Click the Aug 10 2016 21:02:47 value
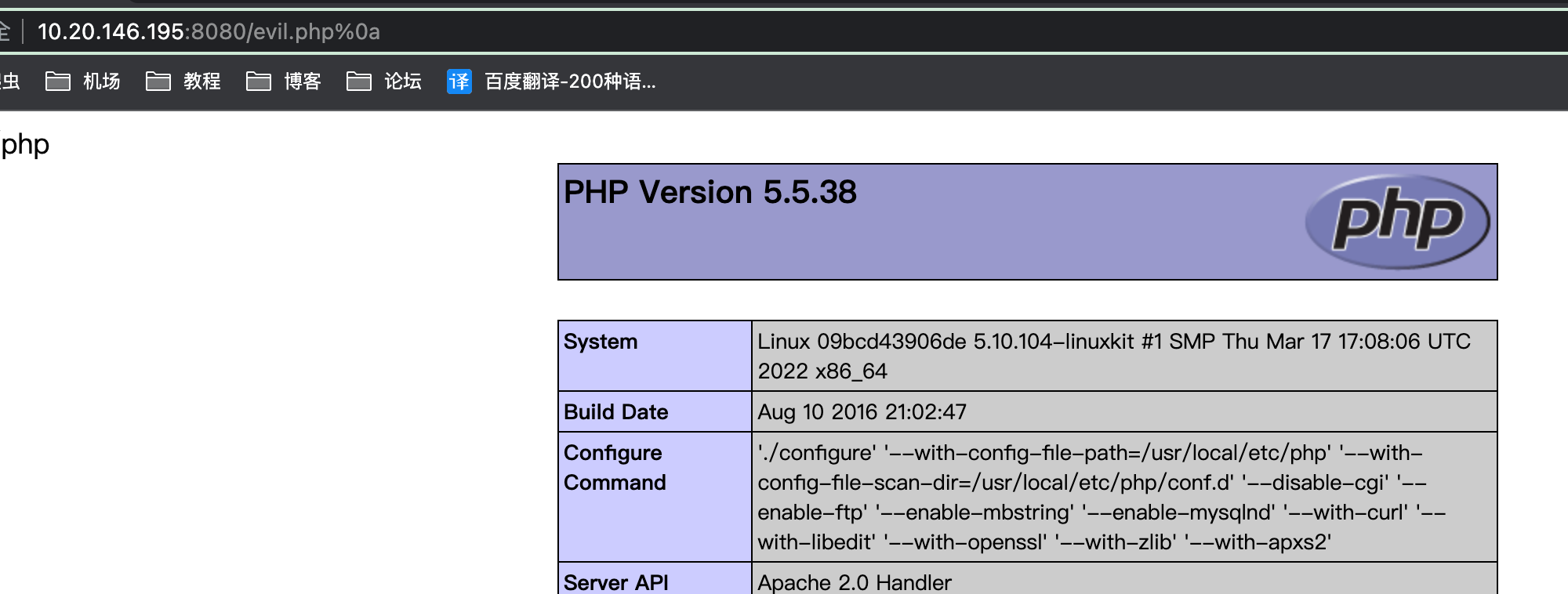The width and height of the screenshot is (1568, 594). (x=862, y=412)
